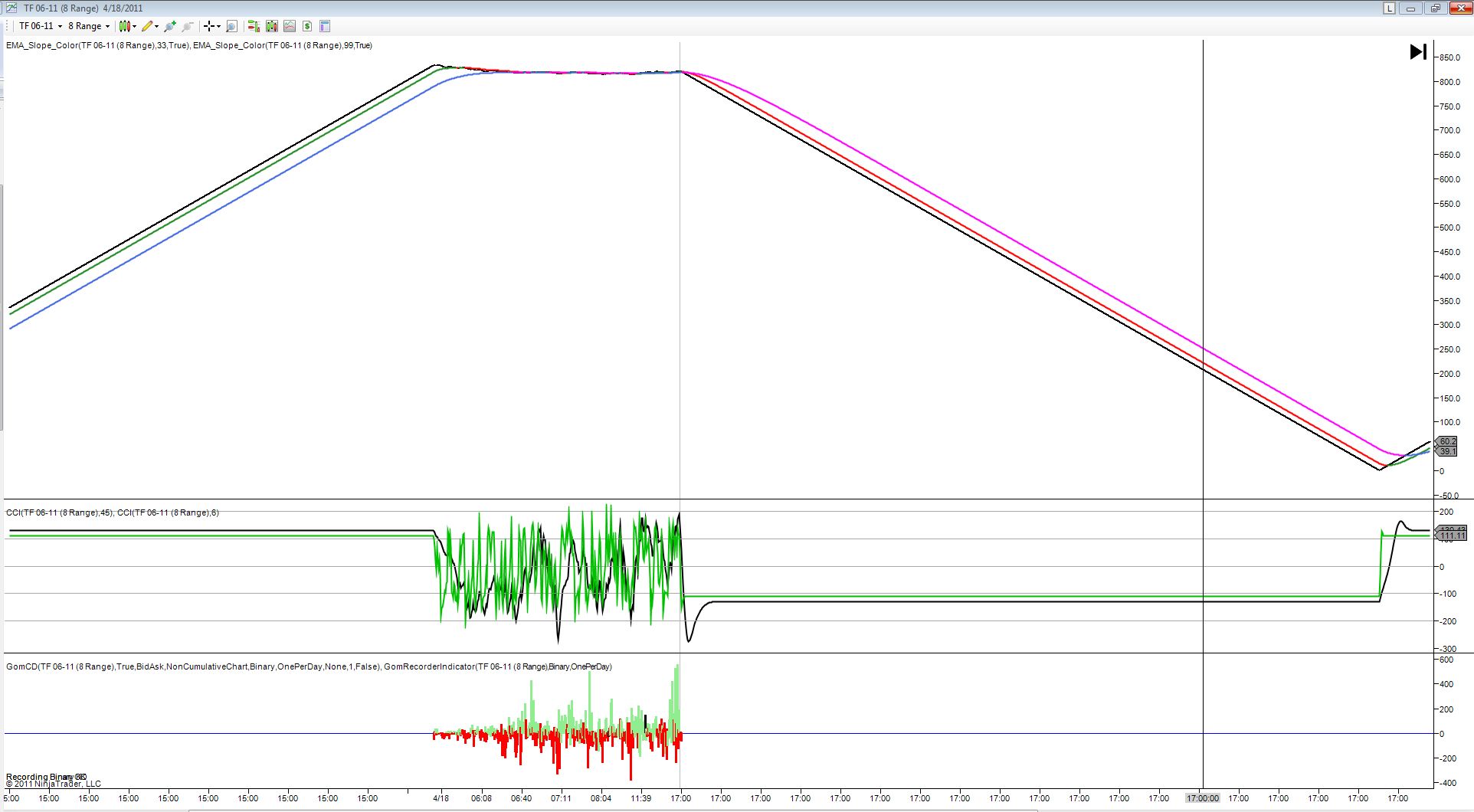Click the toolbar grip handle
This screenshot has width=1474, height=812.
pos(7,26)
